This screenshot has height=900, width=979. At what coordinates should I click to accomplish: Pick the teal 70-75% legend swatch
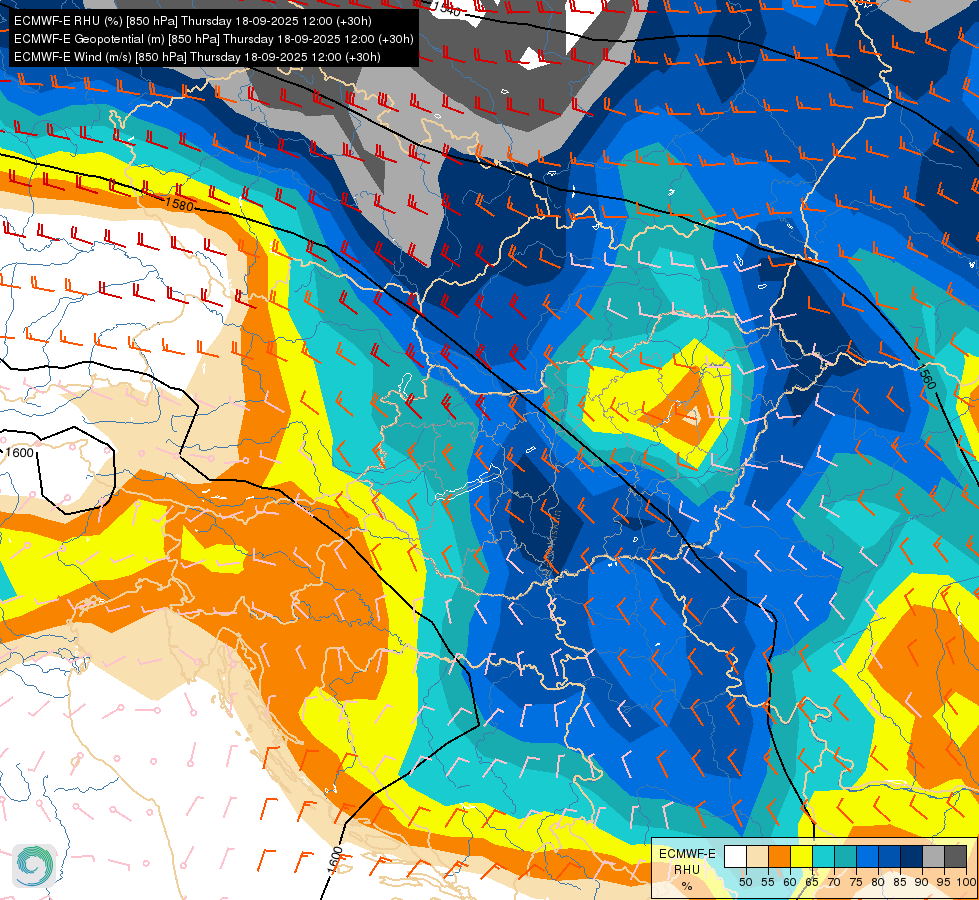click(845, 856)
